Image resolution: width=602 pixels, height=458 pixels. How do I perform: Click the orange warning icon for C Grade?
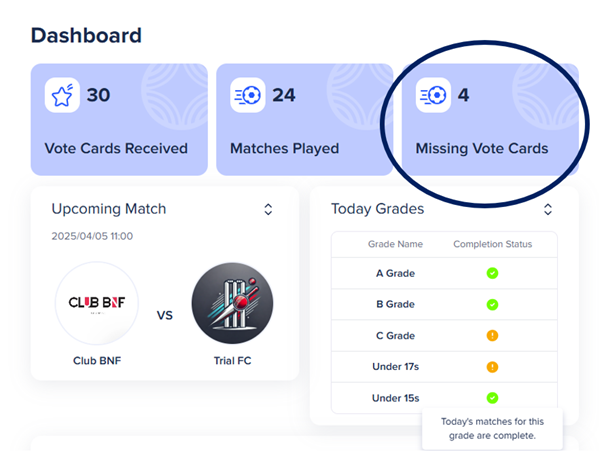pos(492,336)
